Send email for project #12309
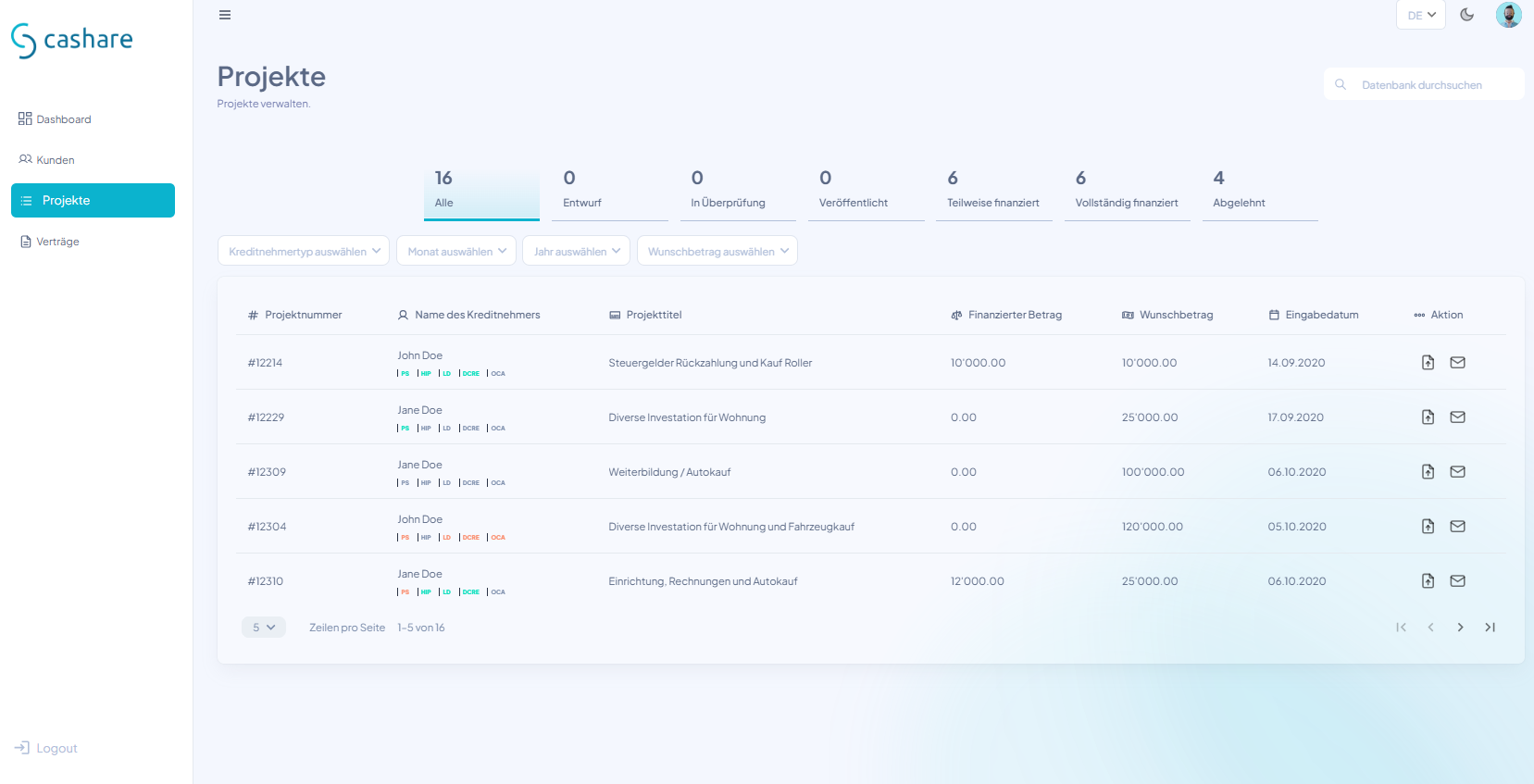The height and width of the screenshot is (784, 1534). (1458, 472)
